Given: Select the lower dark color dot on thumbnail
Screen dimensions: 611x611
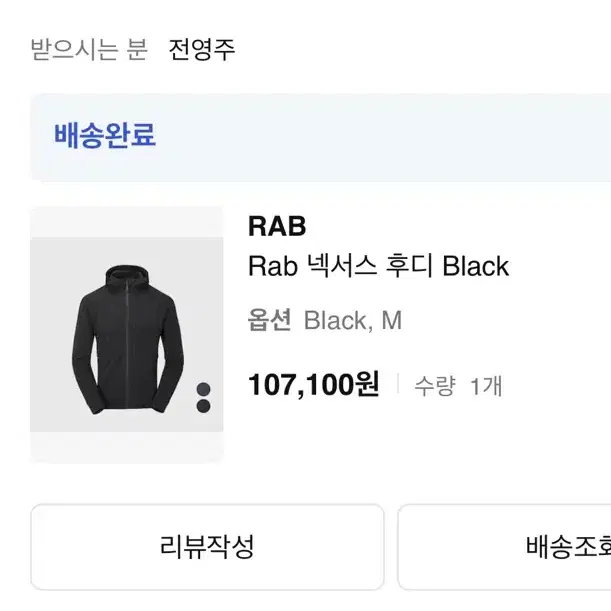Looking at the screenshot, I should pos(203,406).
